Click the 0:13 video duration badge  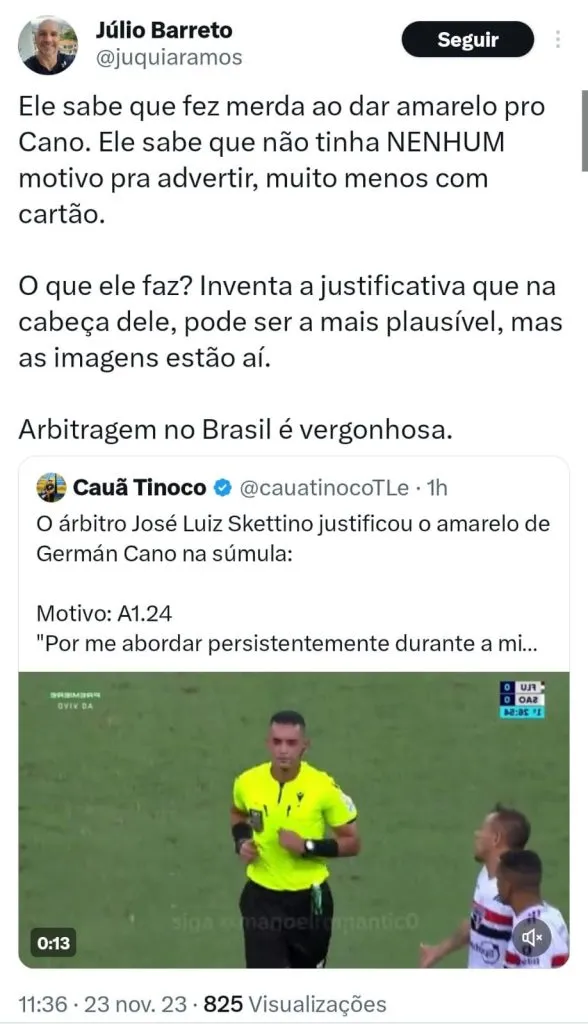click(54, 942)
